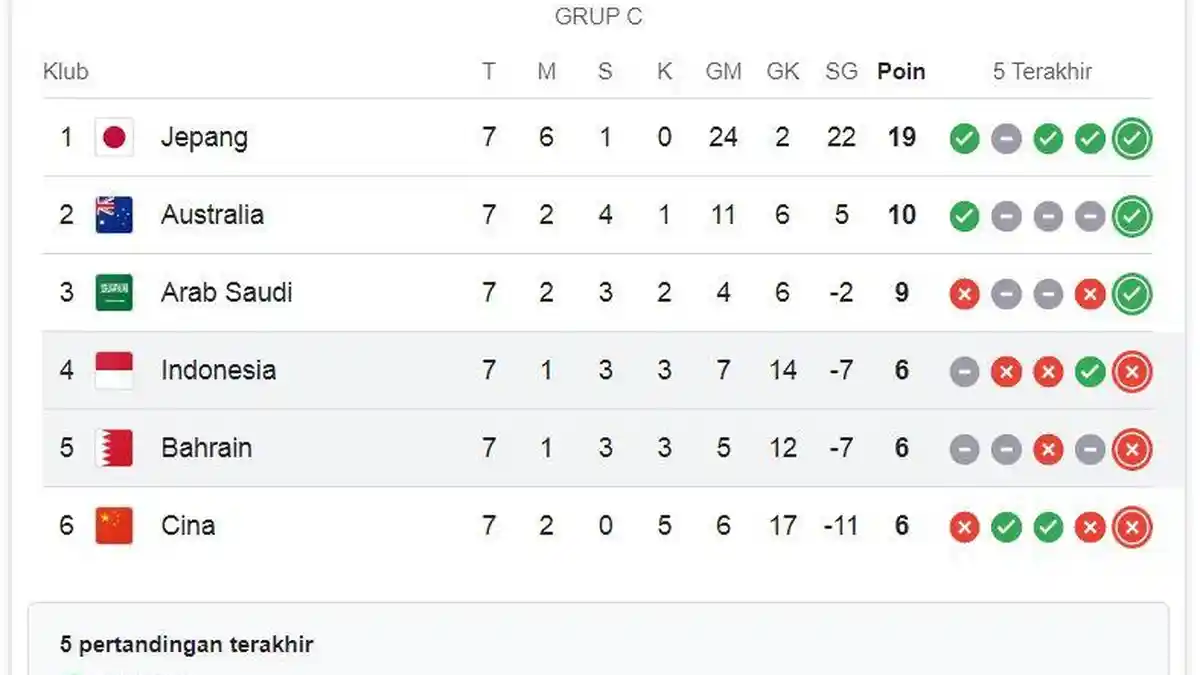Screen dimensions: 1200x675
Task: Click Australia's latest circled win icon
Action: tap(1132, 216)
